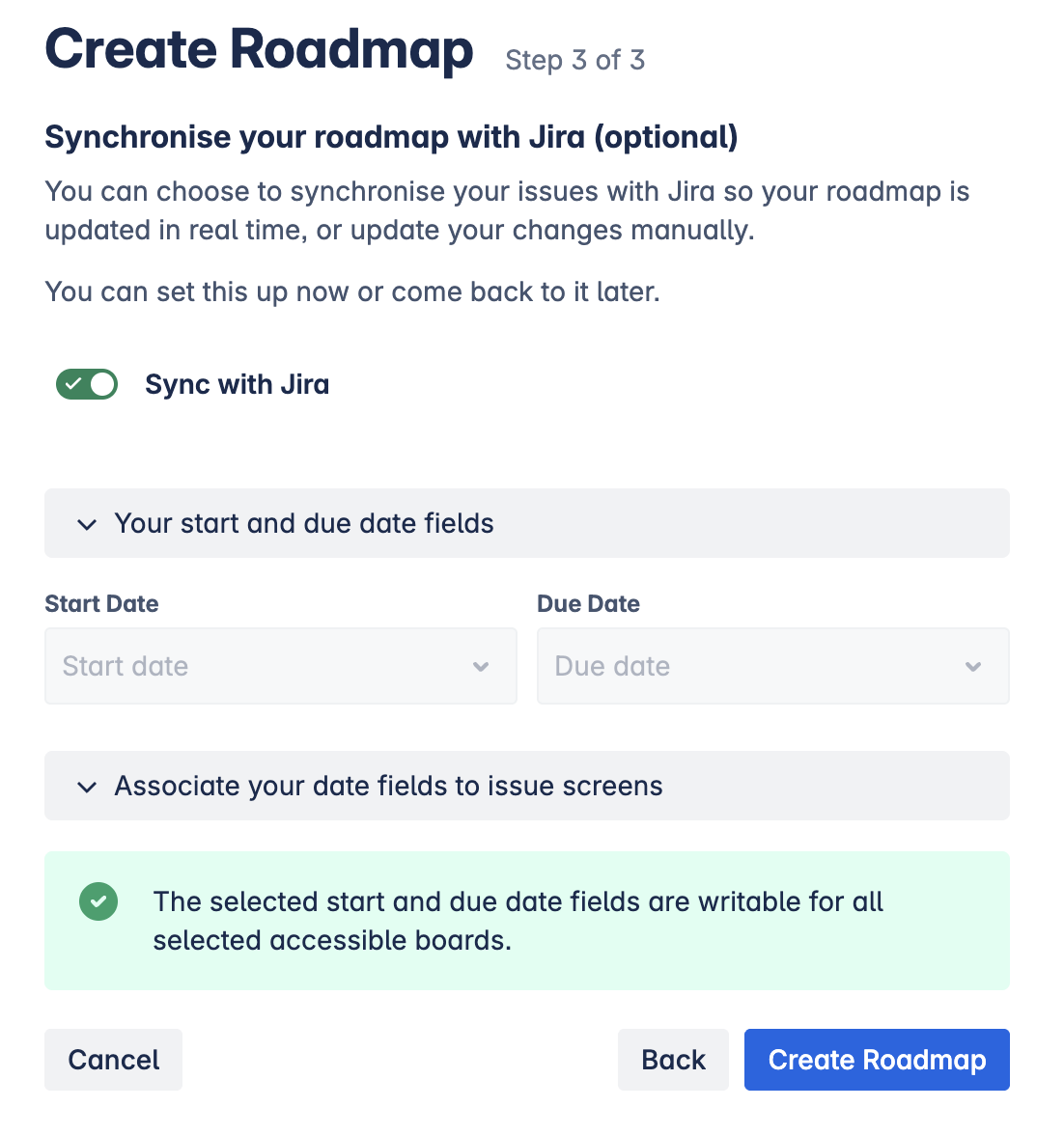The height and width of the screenshot is (1135, 1064).
Task: Click the Due date dropdown arrow
Action: (x=973, y=667)
